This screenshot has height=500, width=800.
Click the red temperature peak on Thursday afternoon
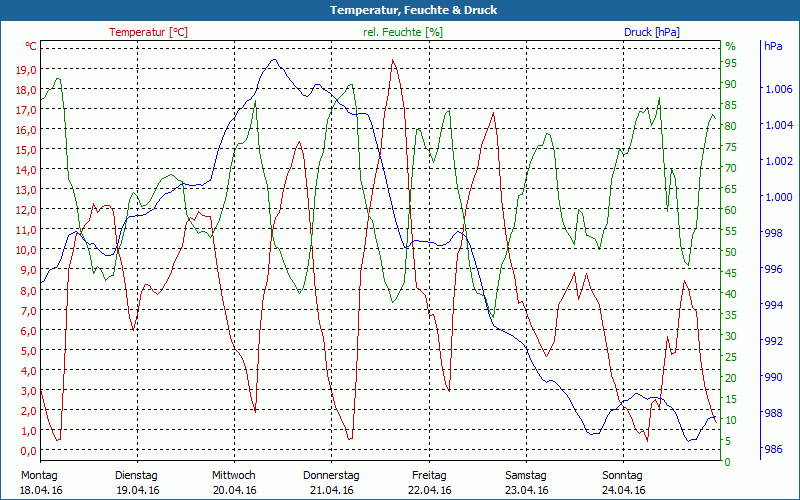pos(392,60)
